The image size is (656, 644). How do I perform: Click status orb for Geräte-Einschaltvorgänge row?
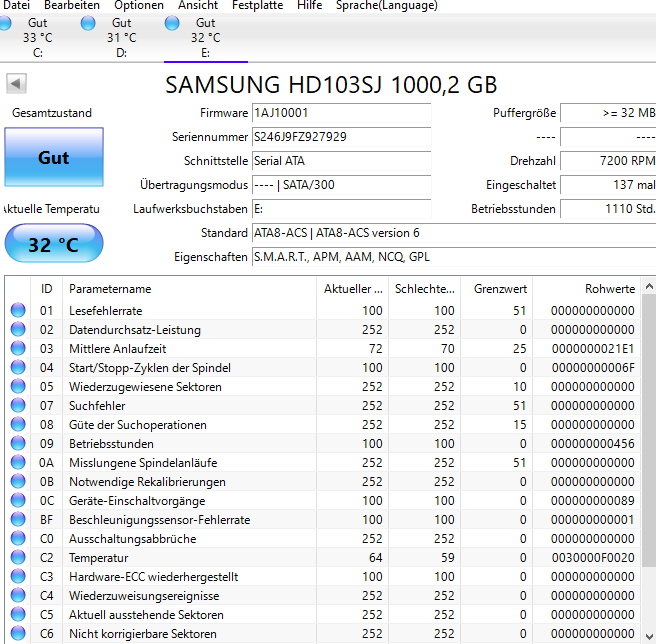(18, 500)
